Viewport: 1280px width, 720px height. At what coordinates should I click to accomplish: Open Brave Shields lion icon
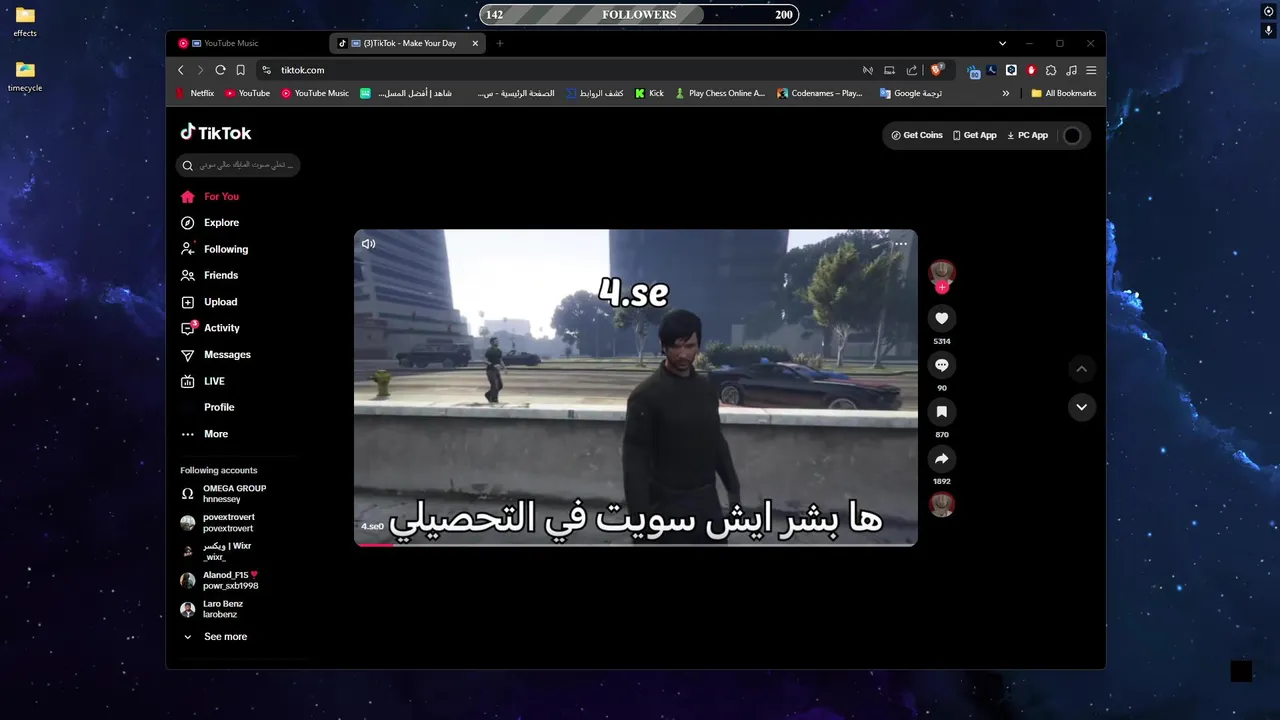[x=938, y=70]
